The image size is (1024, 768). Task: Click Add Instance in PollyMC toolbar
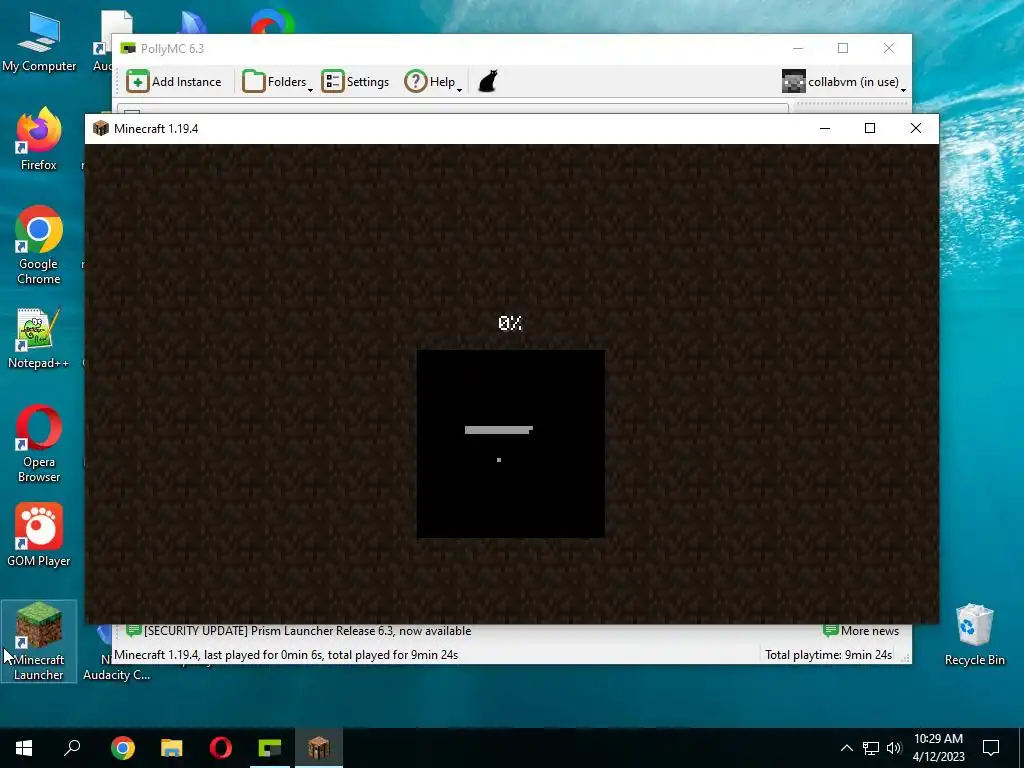click(x=174, y=82)
